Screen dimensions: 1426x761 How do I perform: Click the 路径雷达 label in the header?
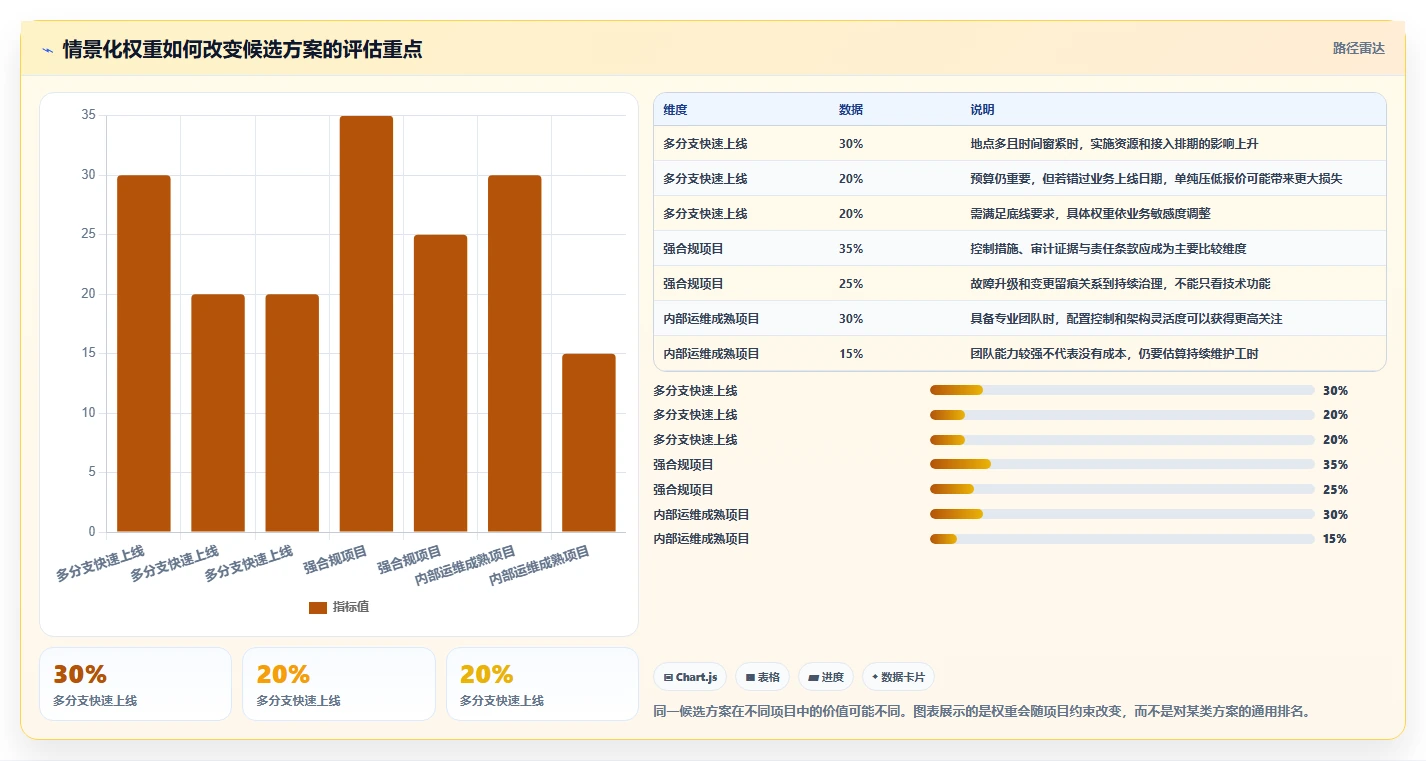pyautogui.click(x=1358, y=48)
